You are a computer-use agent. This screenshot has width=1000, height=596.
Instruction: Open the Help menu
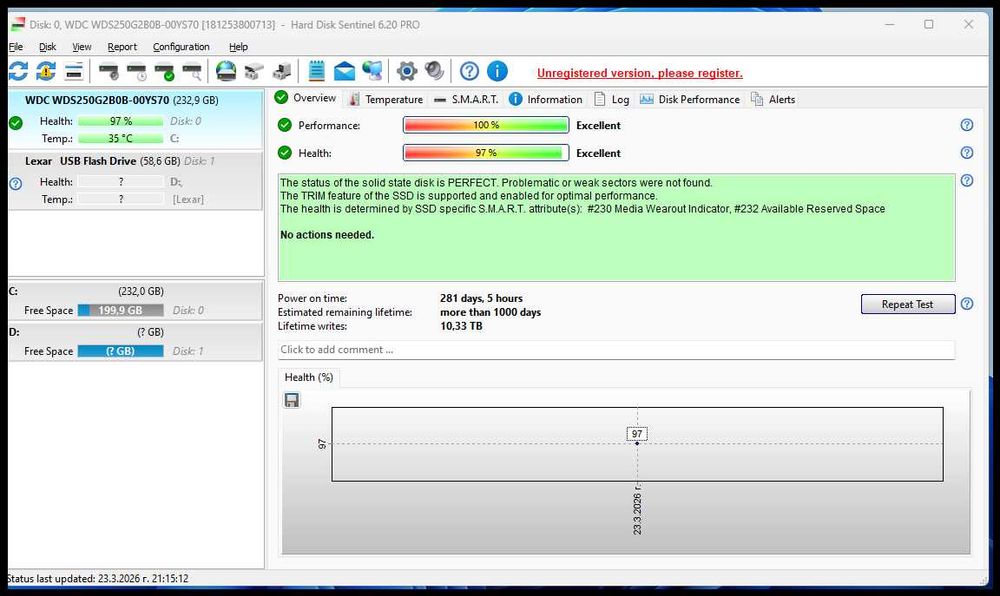pyautogui.click(x=239, y=47)
